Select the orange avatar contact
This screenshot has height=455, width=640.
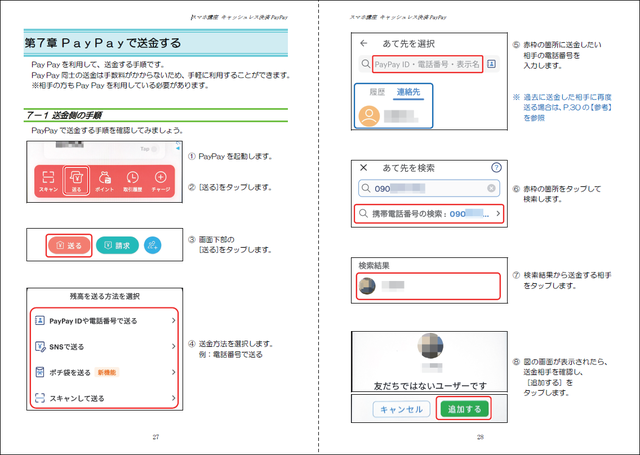click(369, 116)
